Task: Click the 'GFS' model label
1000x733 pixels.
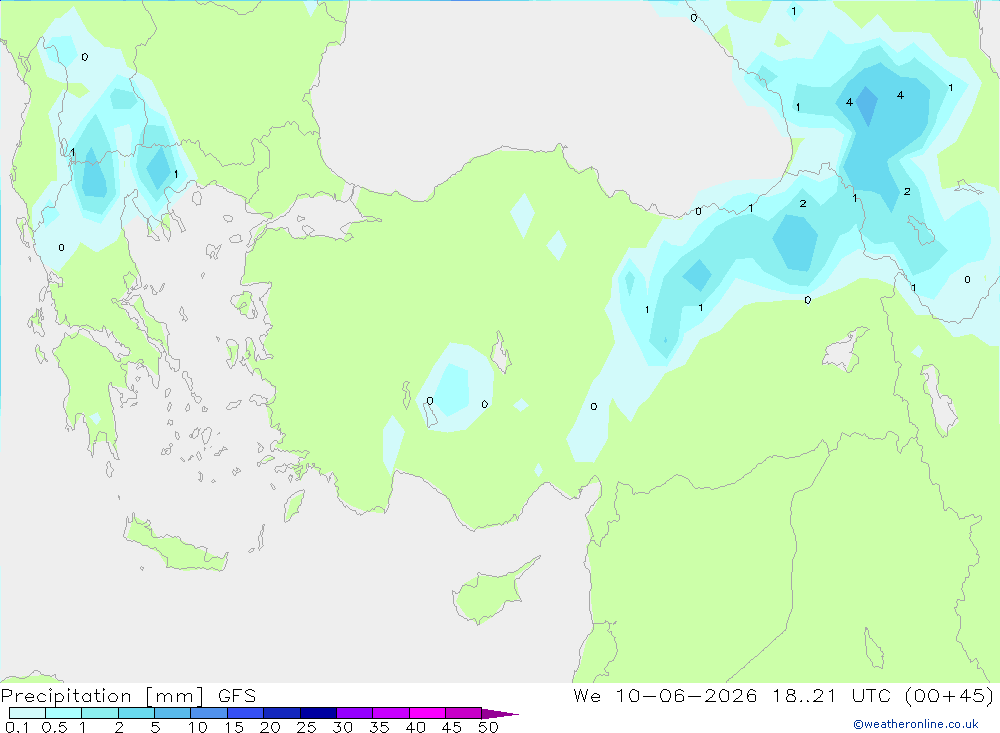Action: (x=237, y=696)
